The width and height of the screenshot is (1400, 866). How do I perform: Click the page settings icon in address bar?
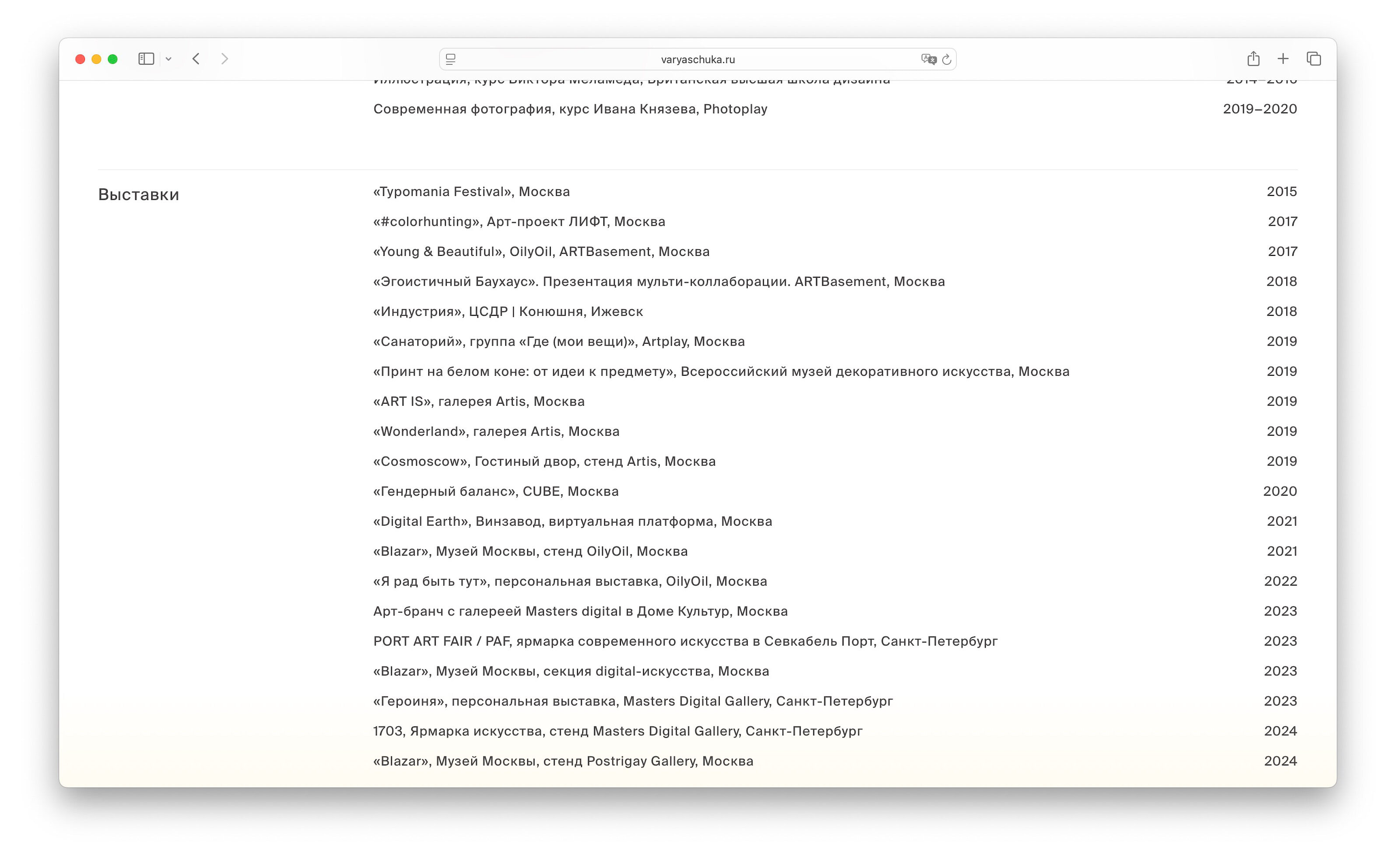451,59
